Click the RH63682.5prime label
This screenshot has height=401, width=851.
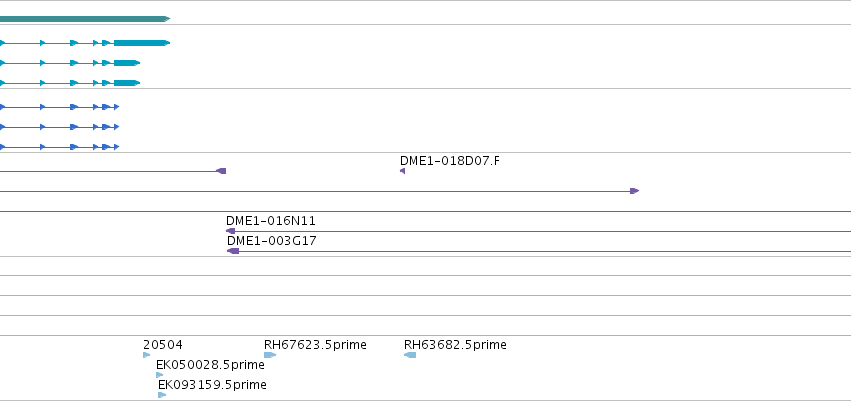[x=455, y=345]
